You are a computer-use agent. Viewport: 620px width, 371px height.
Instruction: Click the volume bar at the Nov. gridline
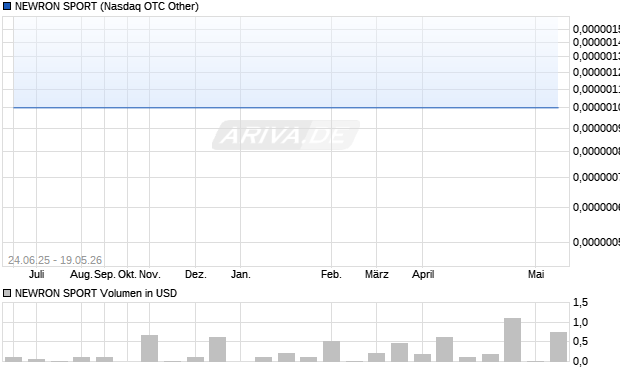tap(149, 348)
